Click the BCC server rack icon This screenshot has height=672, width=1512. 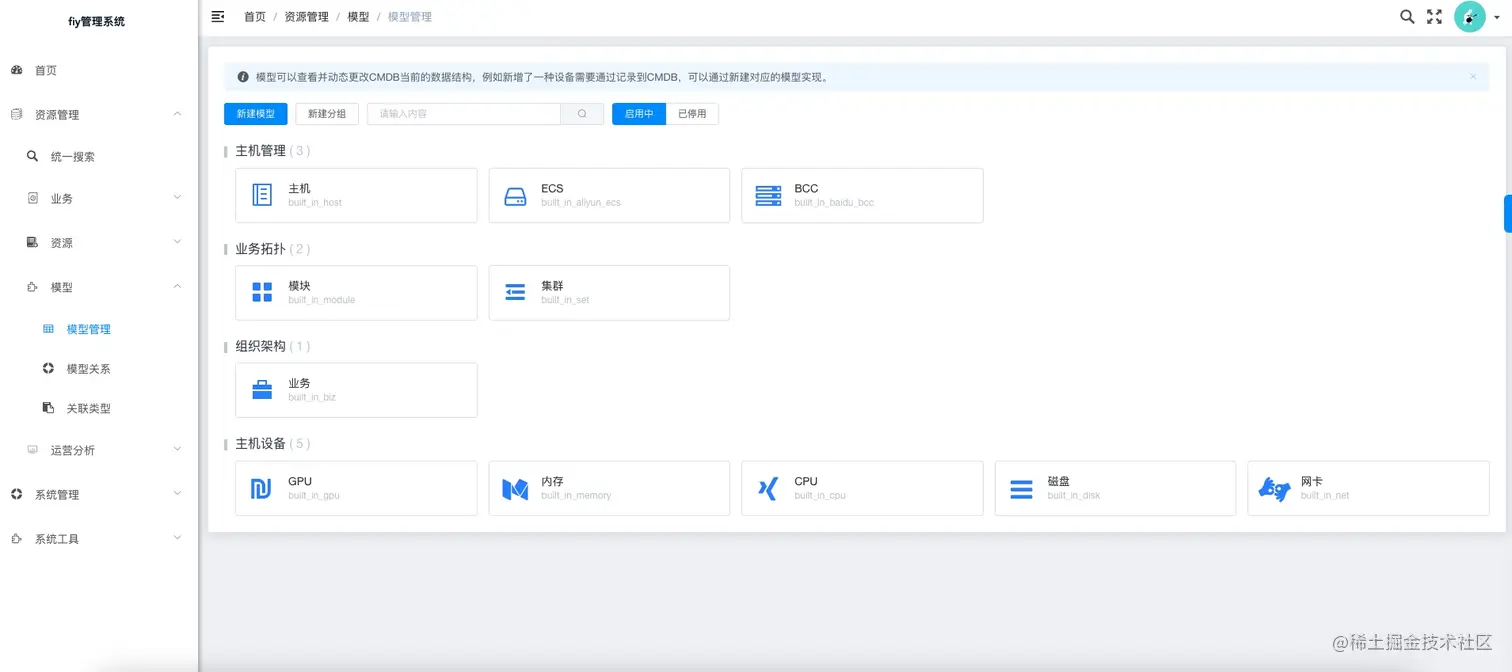point(768,195)
